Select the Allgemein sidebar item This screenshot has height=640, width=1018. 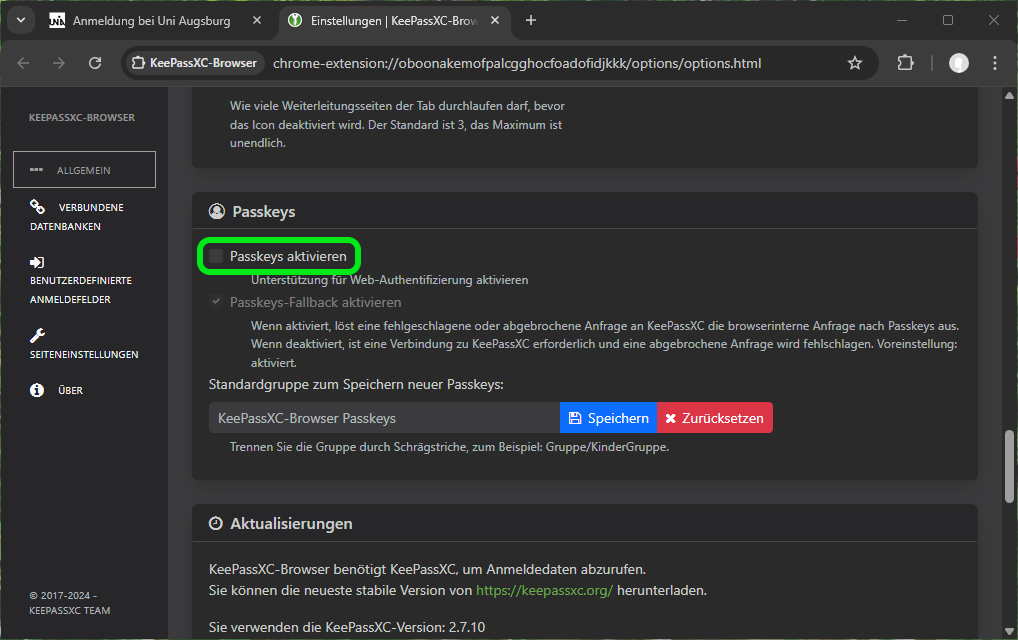point(84,170)
